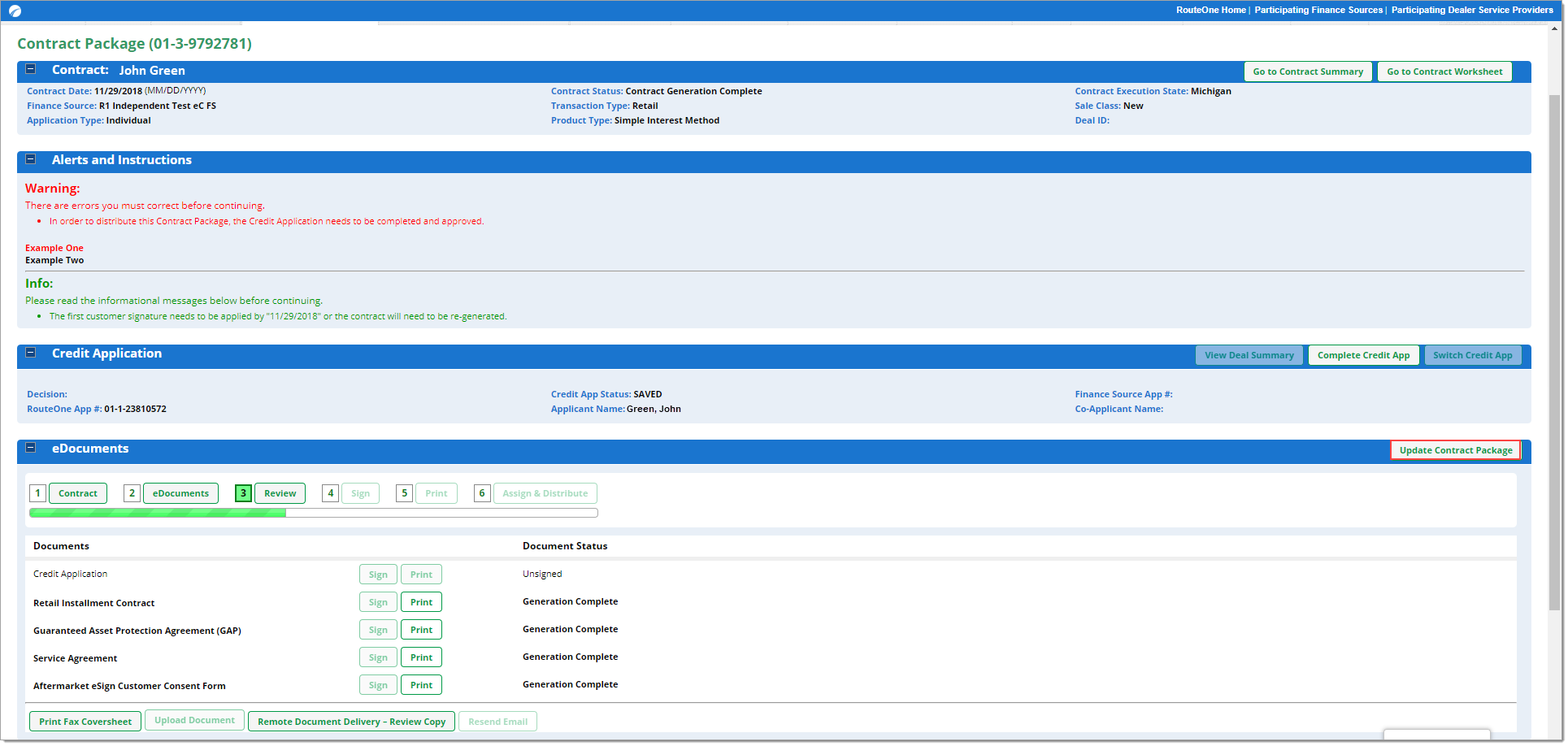This screenshot has height=746, width=1568.
Task: Click 'Contract Generation Complete' status text
Action: 693,91
